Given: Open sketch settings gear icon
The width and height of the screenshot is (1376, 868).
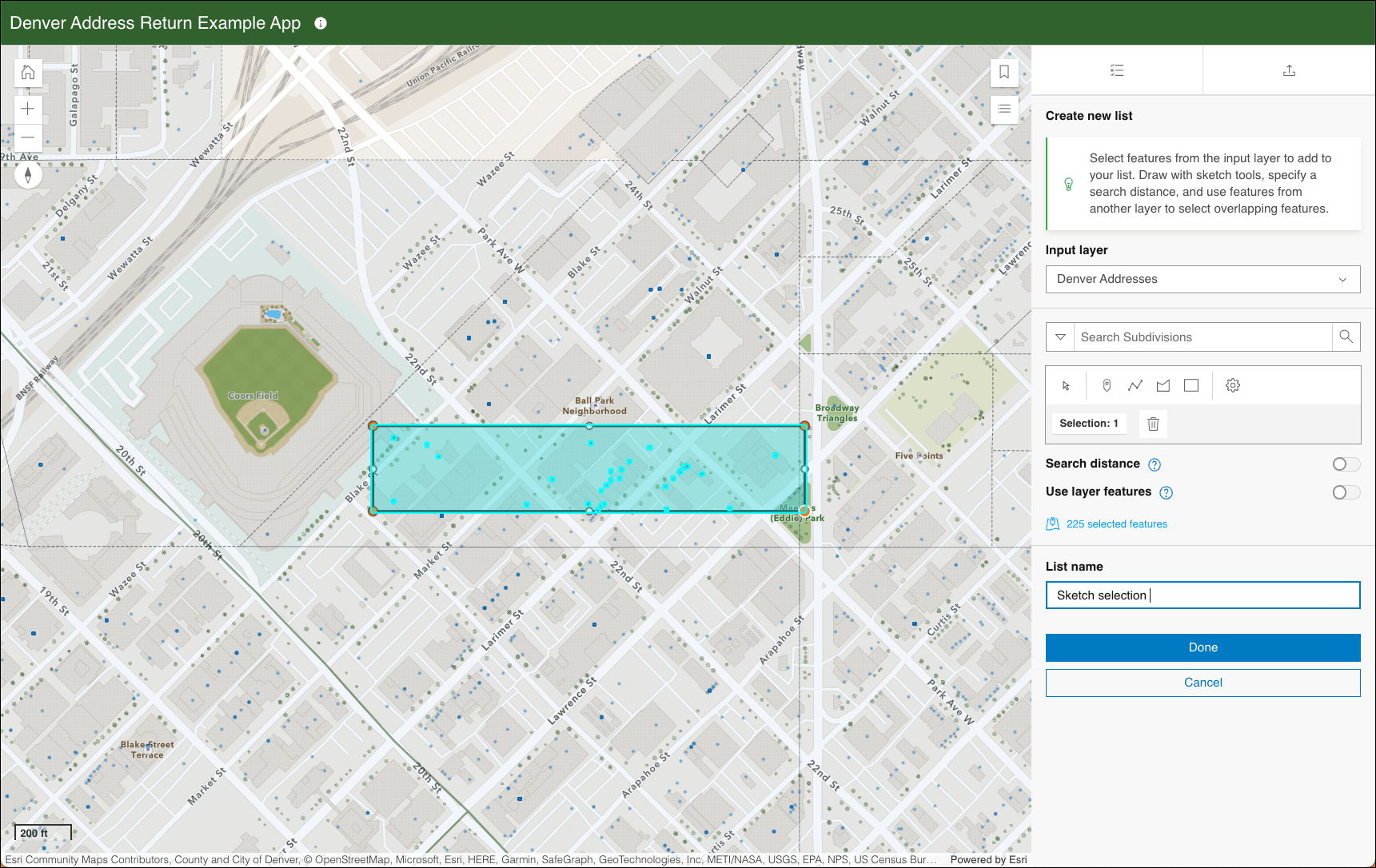Looking at the screenshot, I should pyautogui.click(x=1233, y=385).
